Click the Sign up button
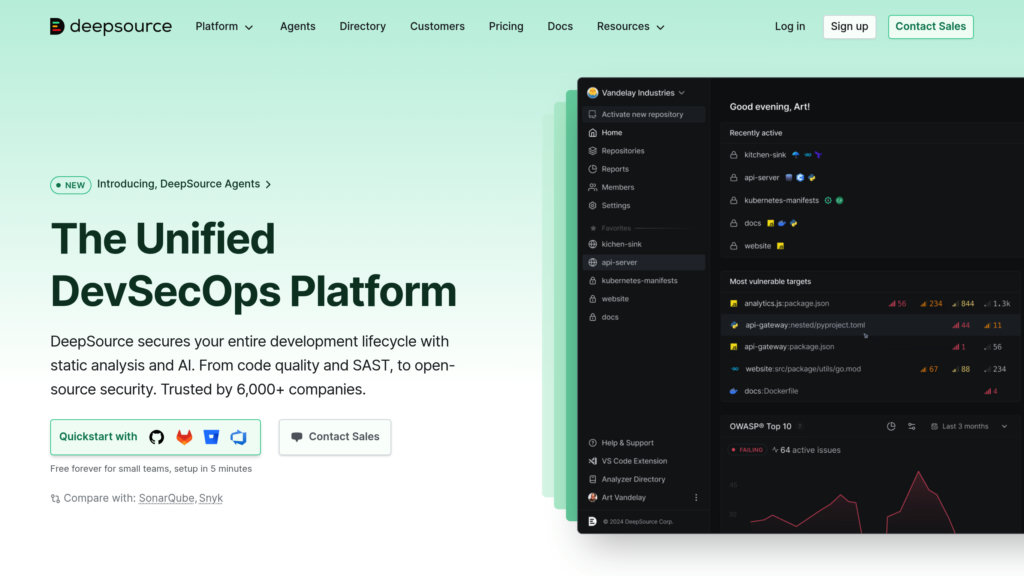The height and width of the screenshot is (576, 1024). point(849,27)
